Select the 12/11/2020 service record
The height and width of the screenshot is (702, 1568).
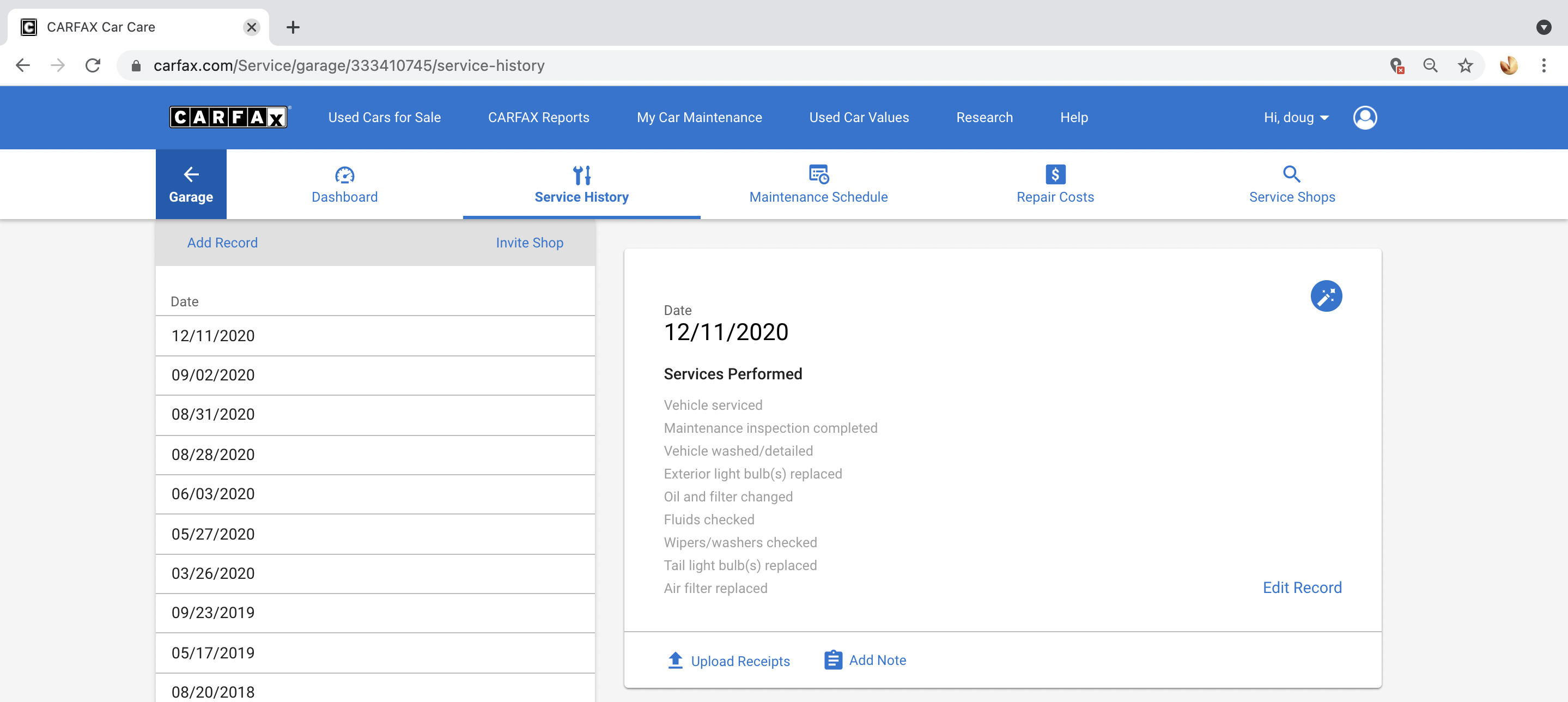pos(375,336)
